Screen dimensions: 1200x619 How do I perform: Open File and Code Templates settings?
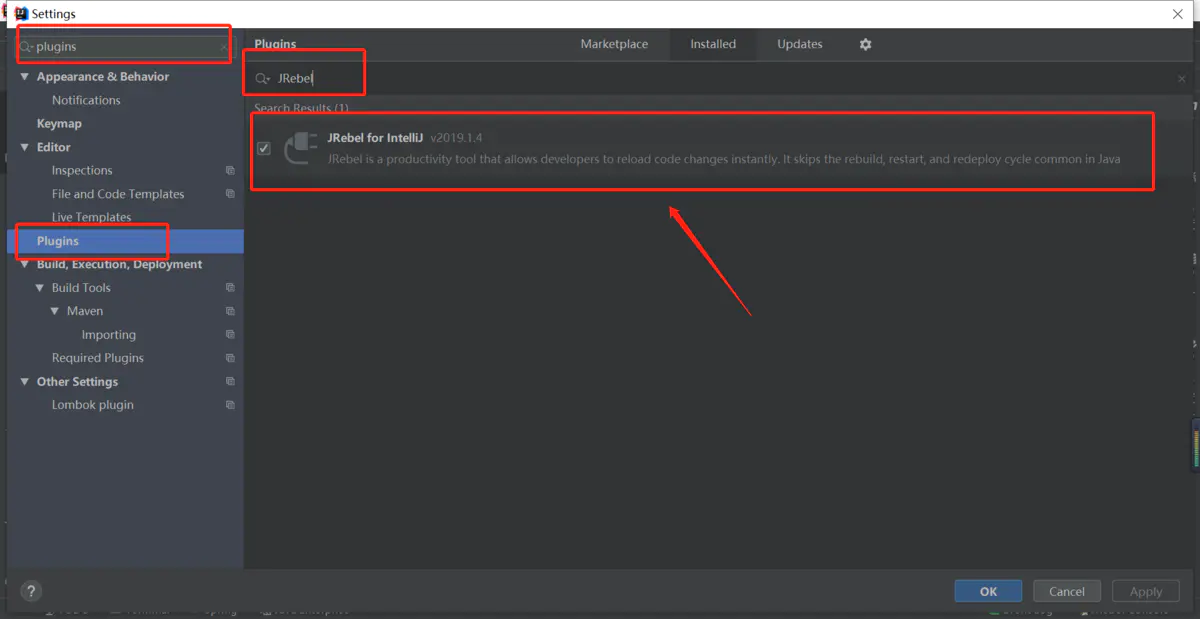(x=118, y=194)
